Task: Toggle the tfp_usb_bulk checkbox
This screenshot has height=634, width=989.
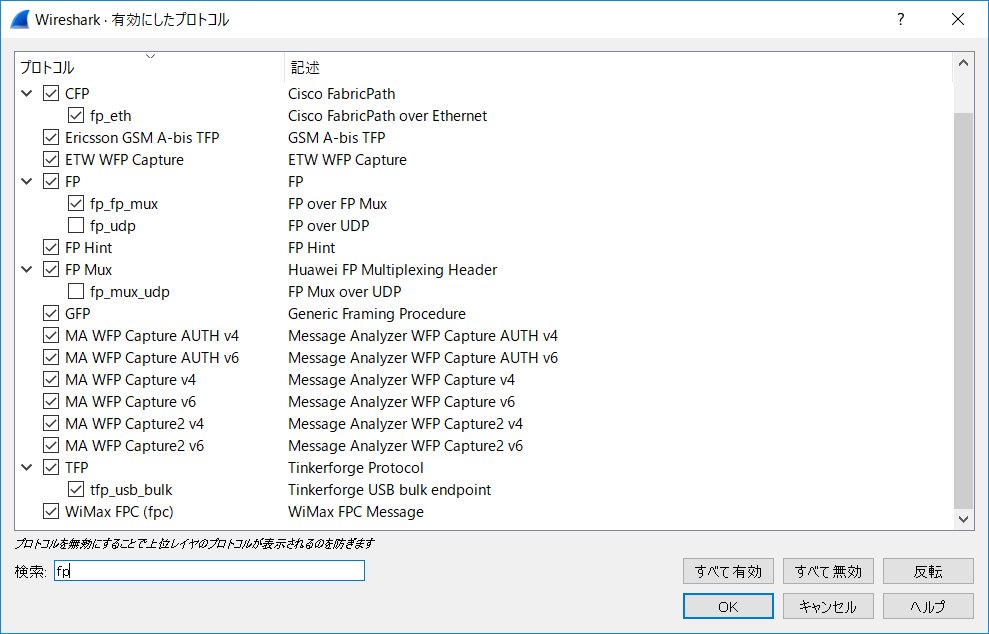Action: [76, 490]
